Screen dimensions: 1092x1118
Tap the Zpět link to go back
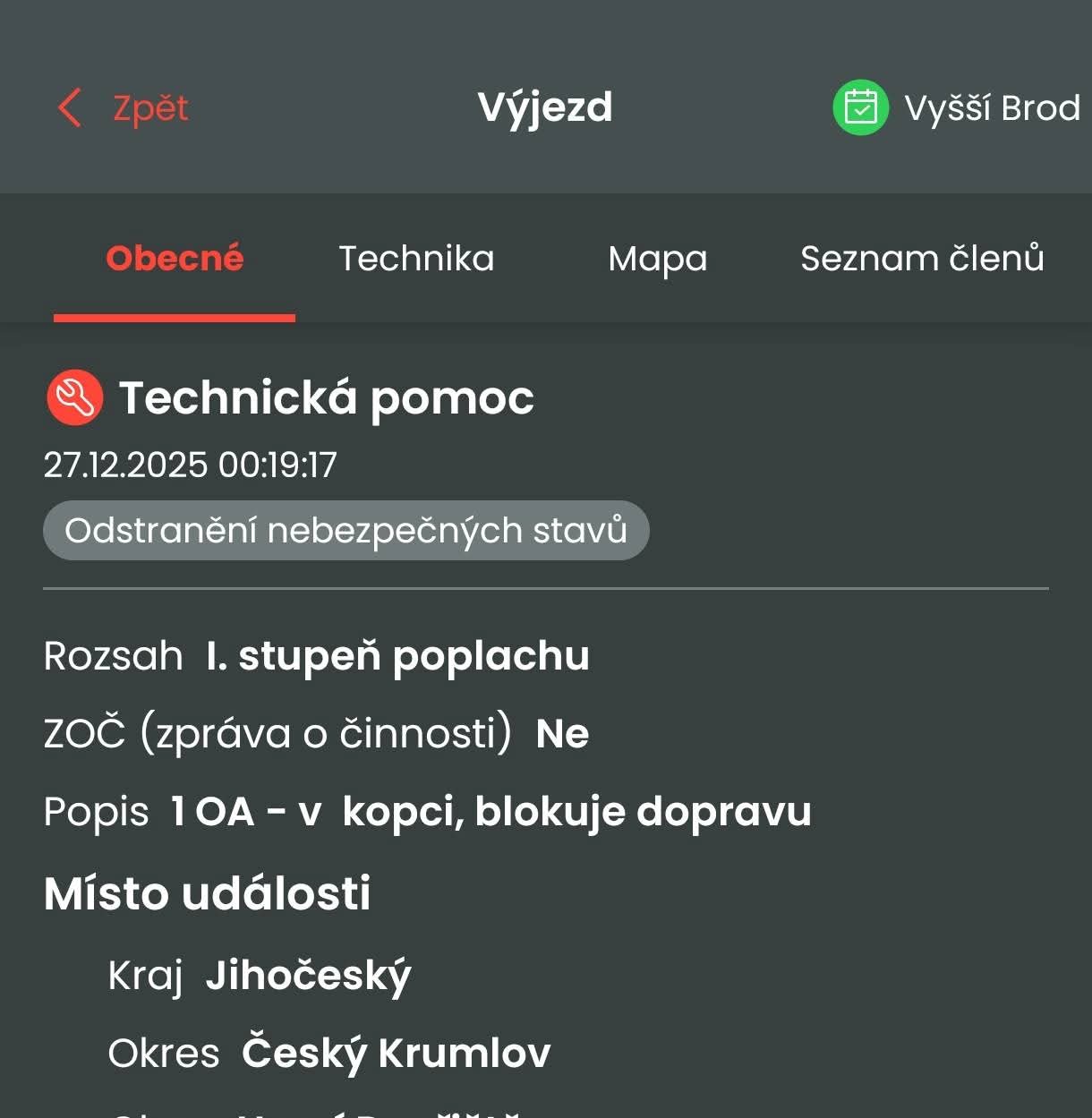[149, 107]
